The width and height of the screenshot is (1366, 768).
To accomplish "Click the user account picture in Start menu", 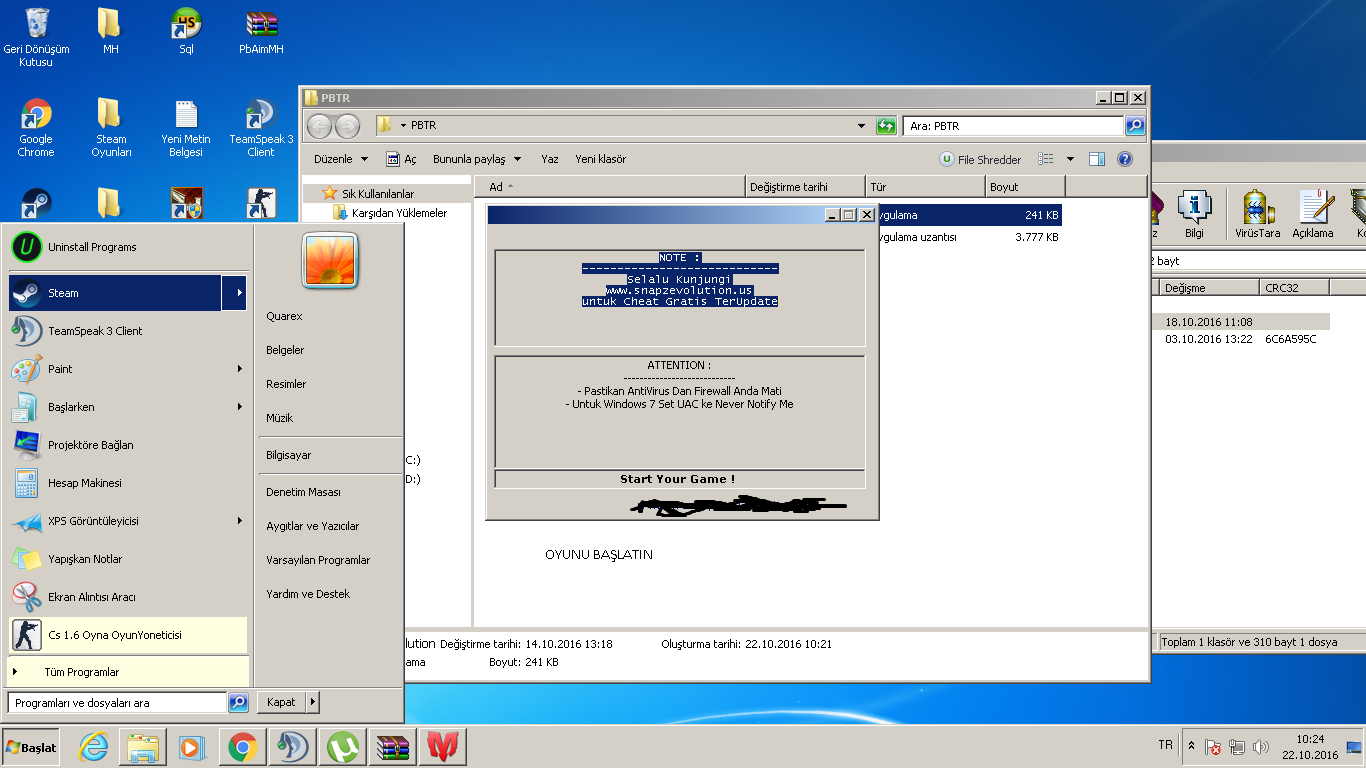I will (x=330, y=260).
